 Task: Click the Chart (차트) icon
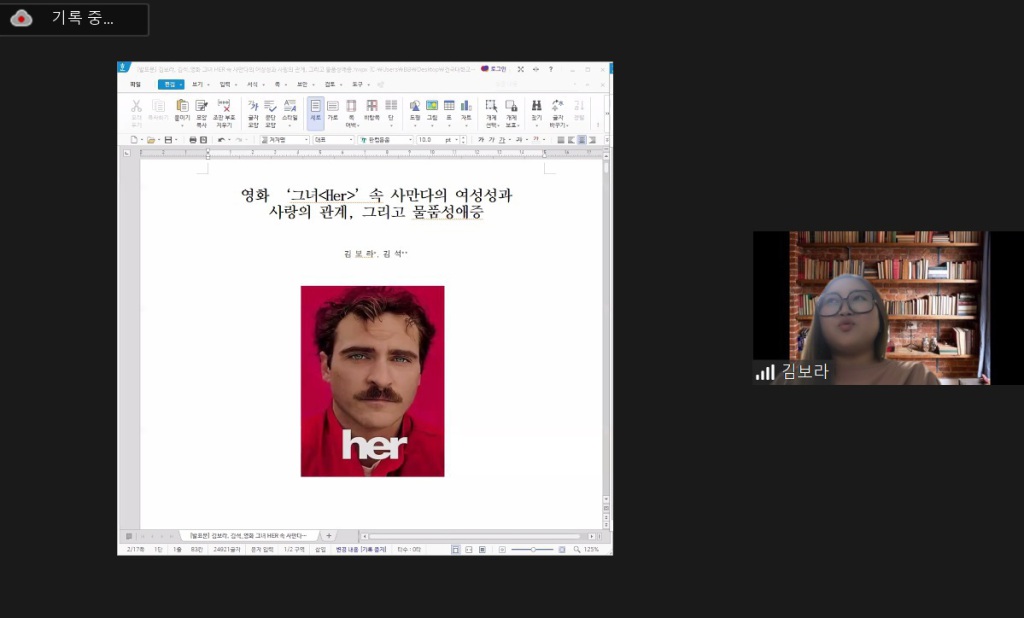point(466,108)
